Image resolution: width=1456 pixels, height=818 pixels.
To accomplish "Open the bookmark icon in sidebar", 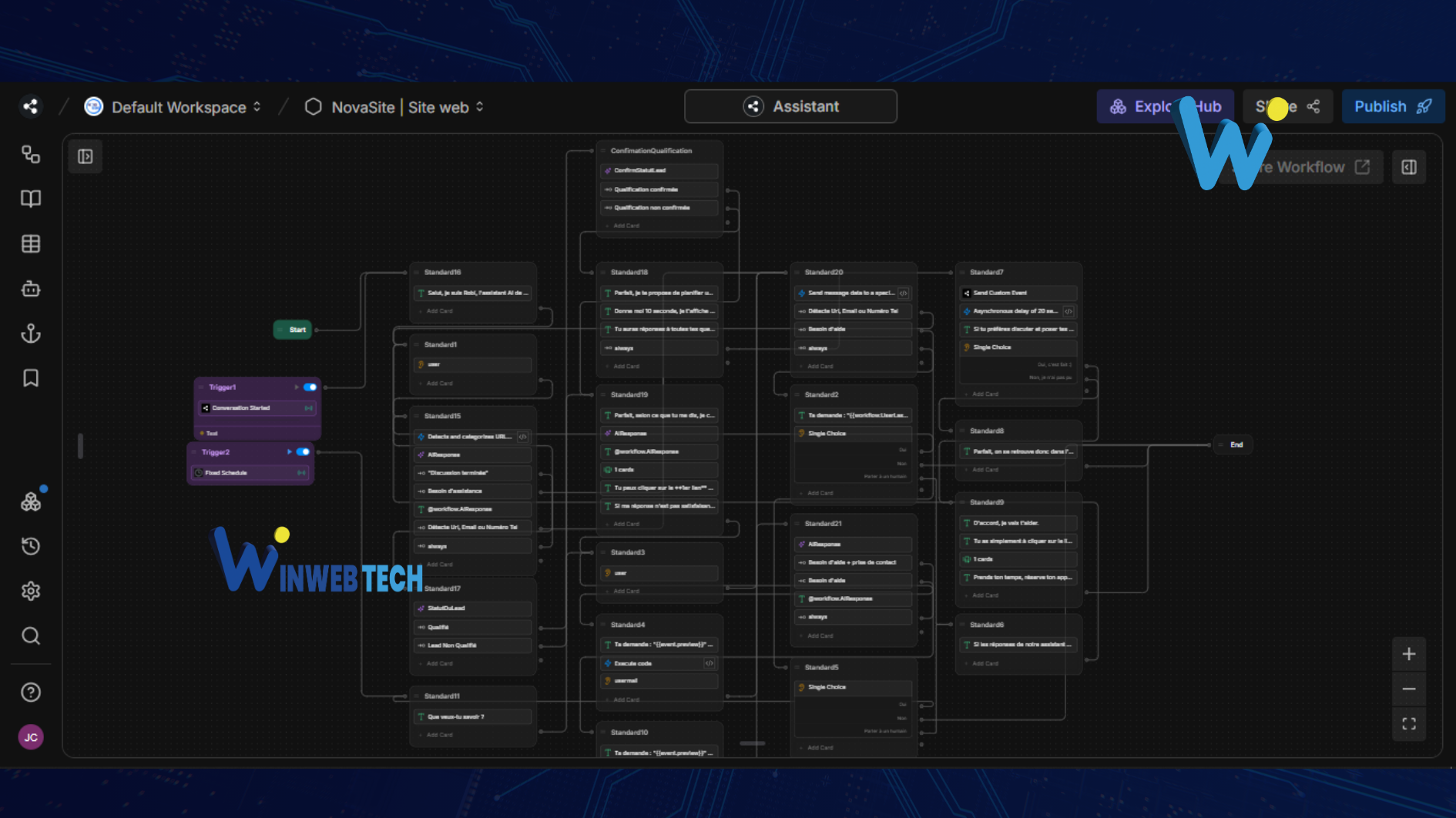I will pos(31,378).
